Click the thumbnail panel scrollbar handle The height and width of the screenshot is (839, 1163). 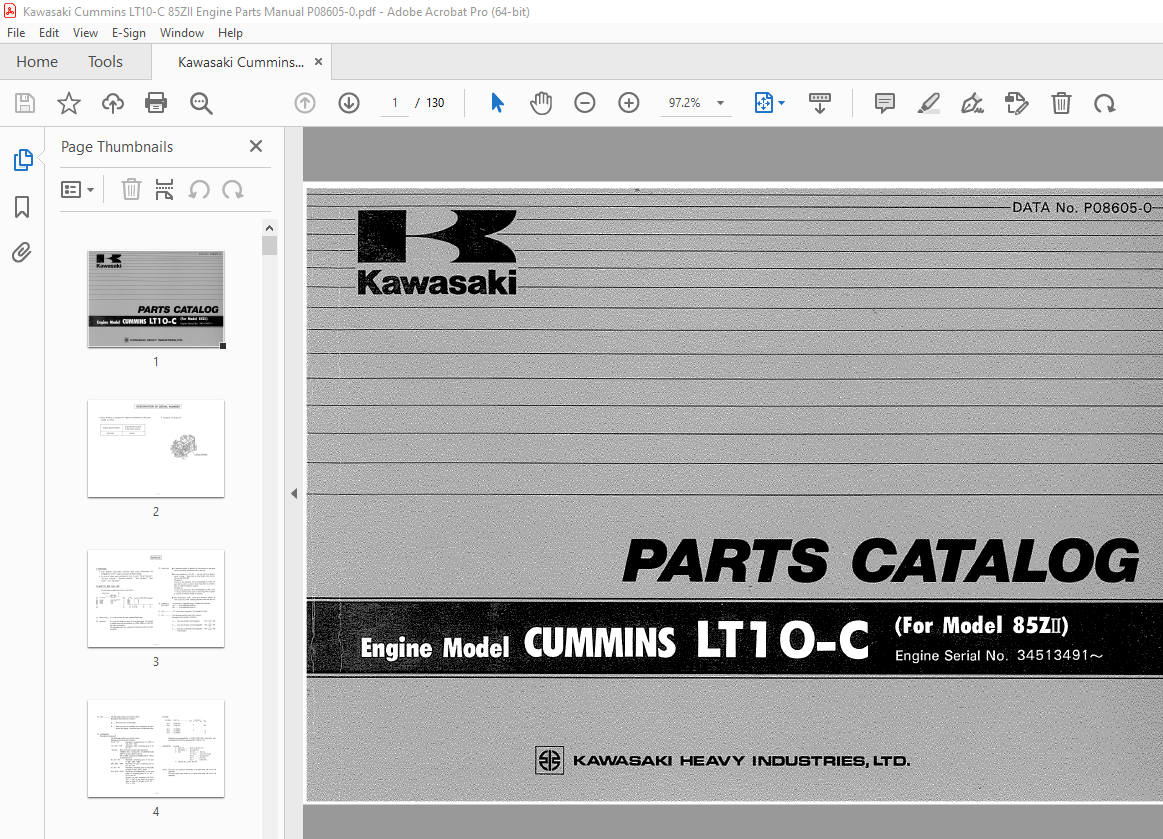269,246
